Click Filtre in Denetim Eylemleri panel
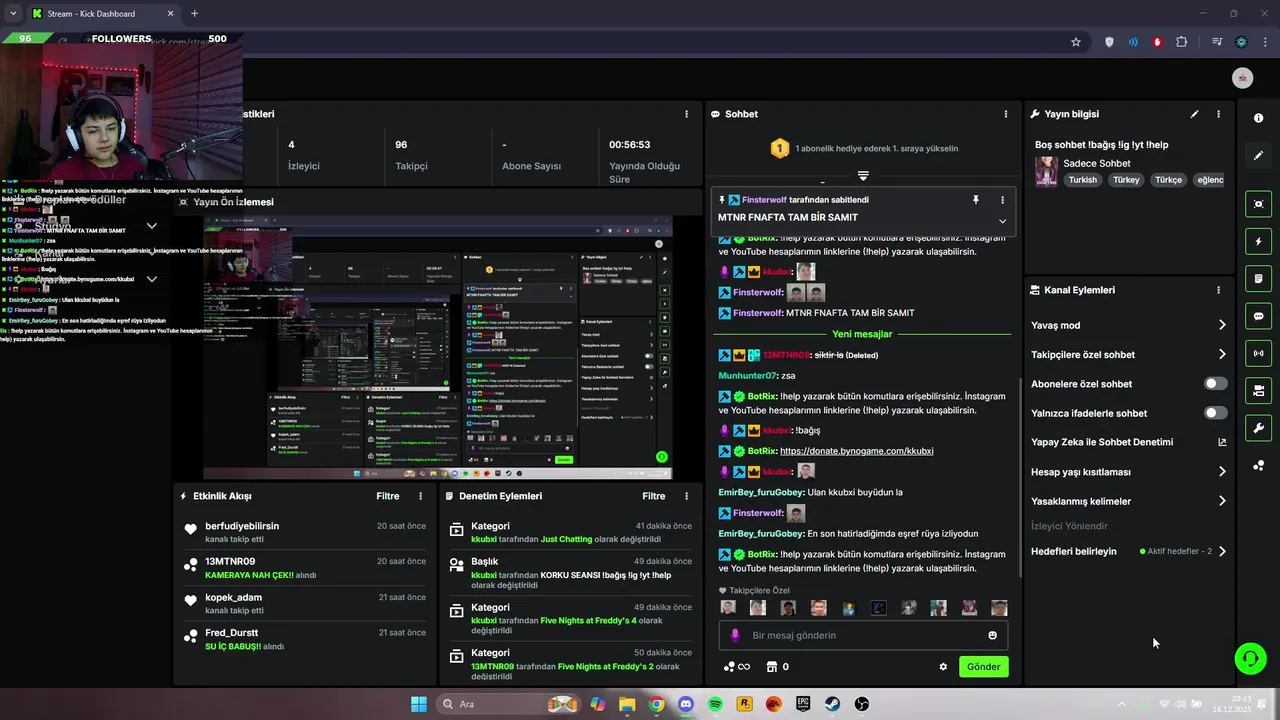The height and width of the screenshot is (720, 1280). (x=654, y=496)
